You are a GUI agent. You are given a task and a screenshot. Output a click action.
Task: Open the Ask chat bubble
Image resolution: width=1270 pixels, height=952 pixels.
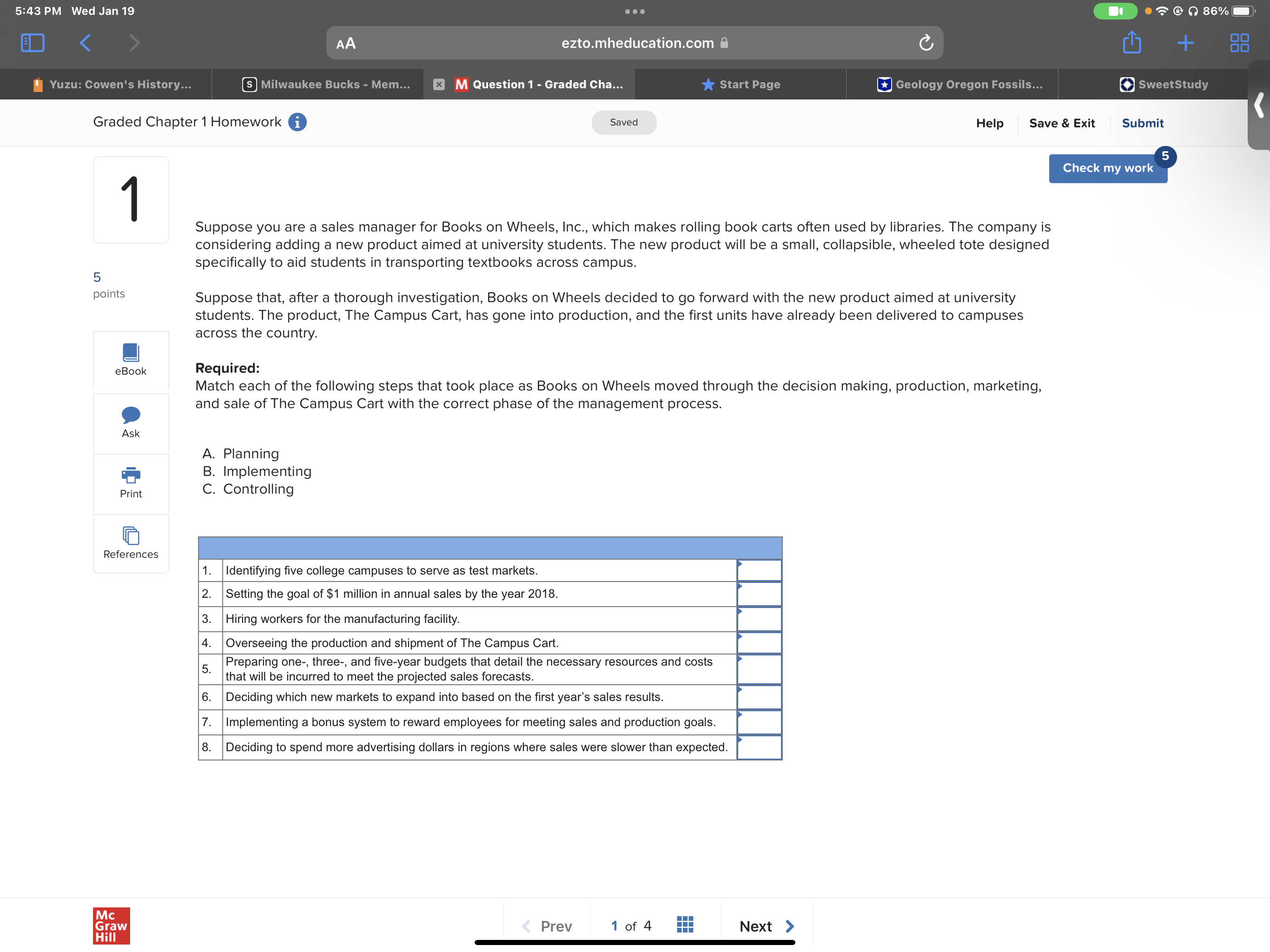click(131, 423)
